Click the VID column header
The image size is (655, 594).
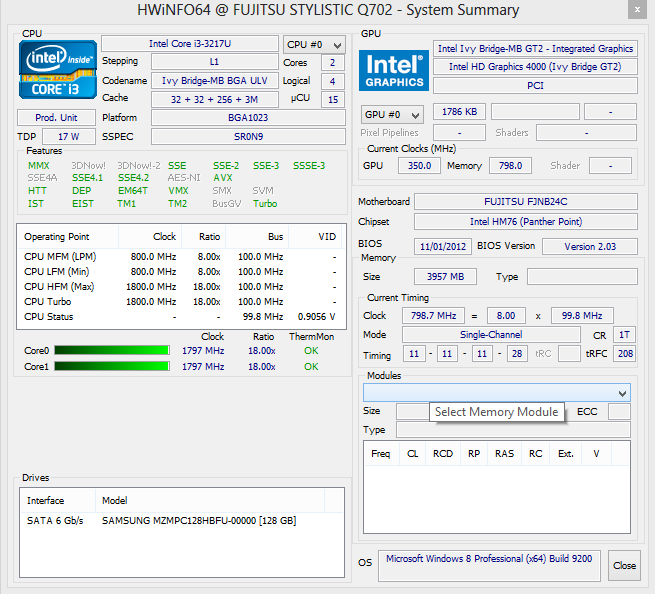pos(315,237)
